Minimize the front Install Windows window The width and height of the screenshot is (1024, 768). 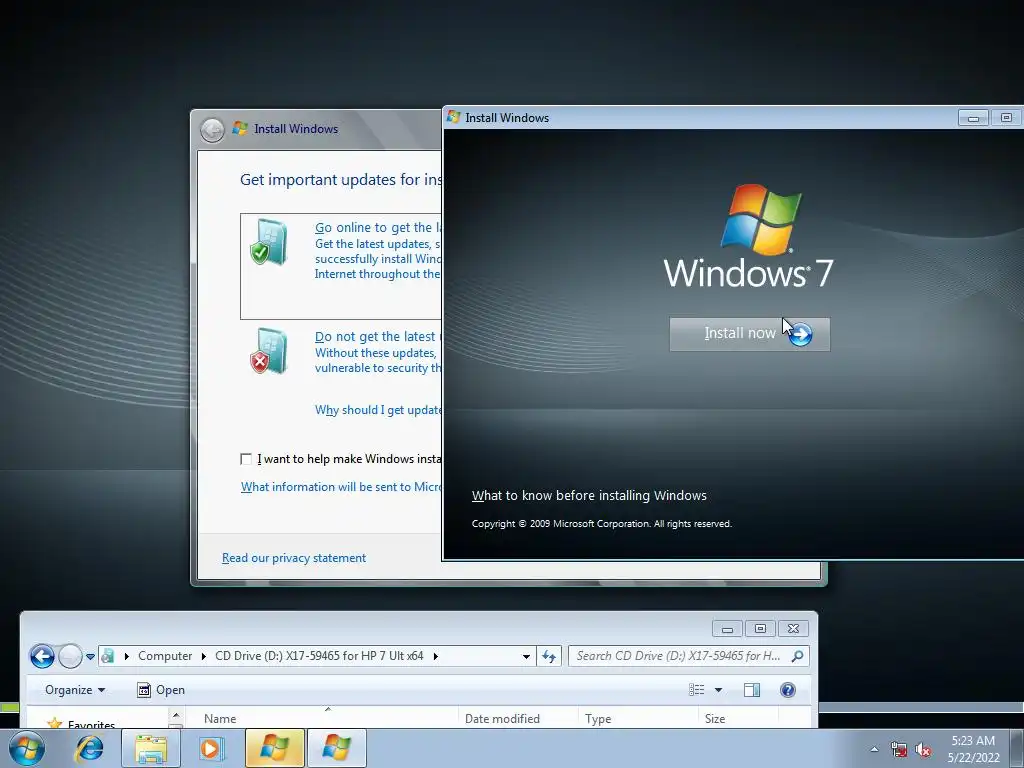coord(973,118)
